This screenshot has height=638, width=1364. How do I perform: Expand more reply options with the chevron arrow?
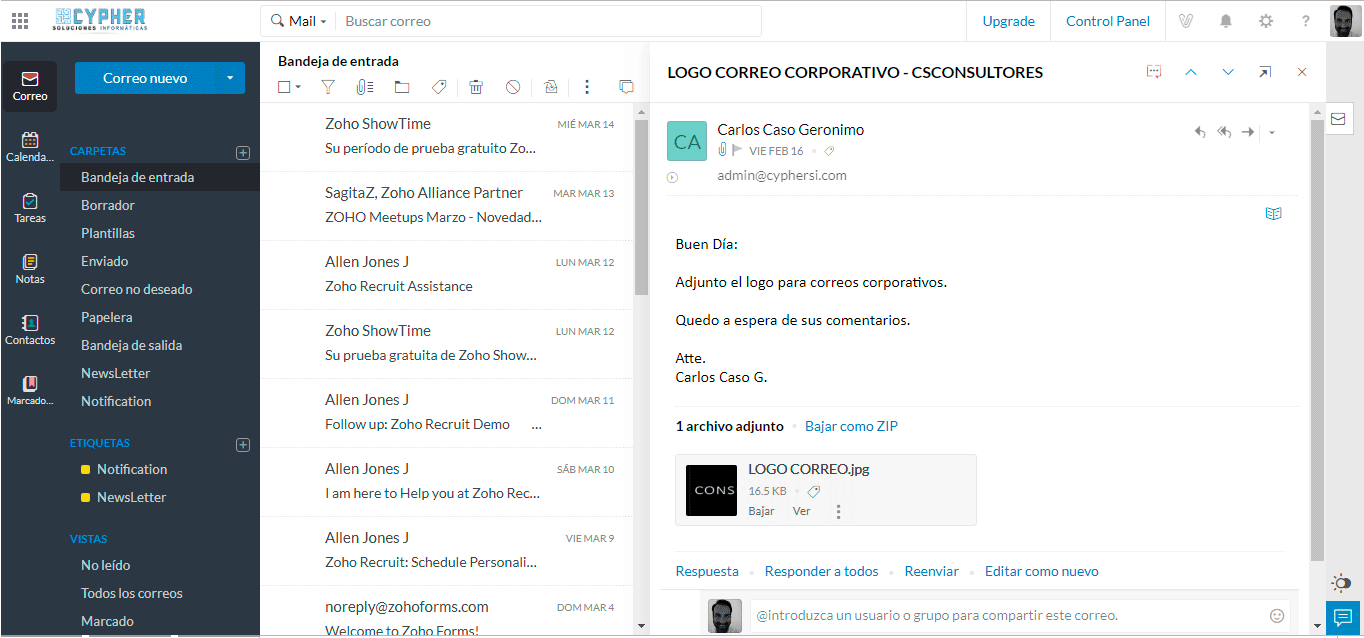click(1272, 131)
